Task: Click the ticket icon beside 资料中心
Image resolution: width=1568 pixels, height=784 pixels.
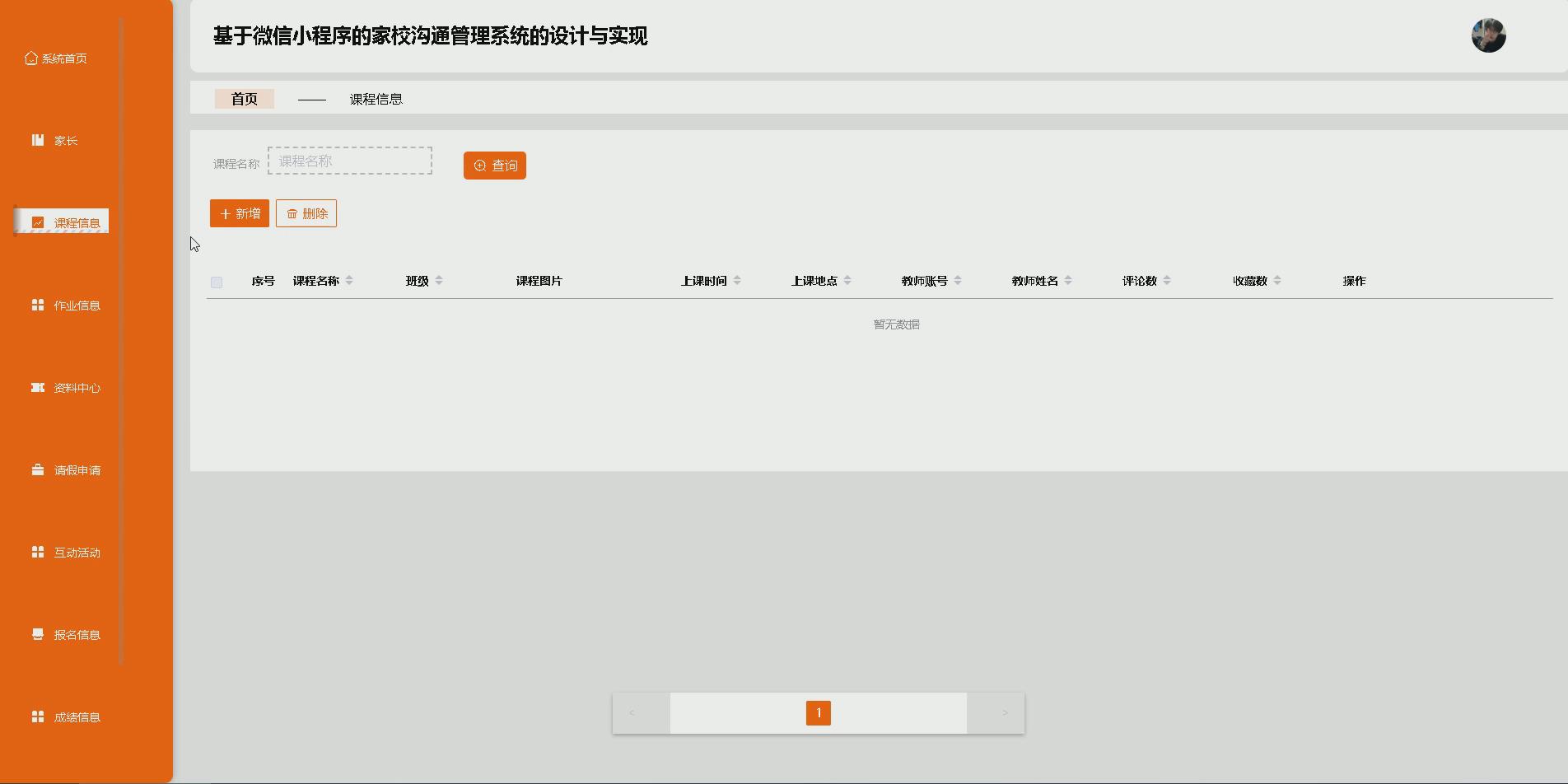Action: point(38,387)
